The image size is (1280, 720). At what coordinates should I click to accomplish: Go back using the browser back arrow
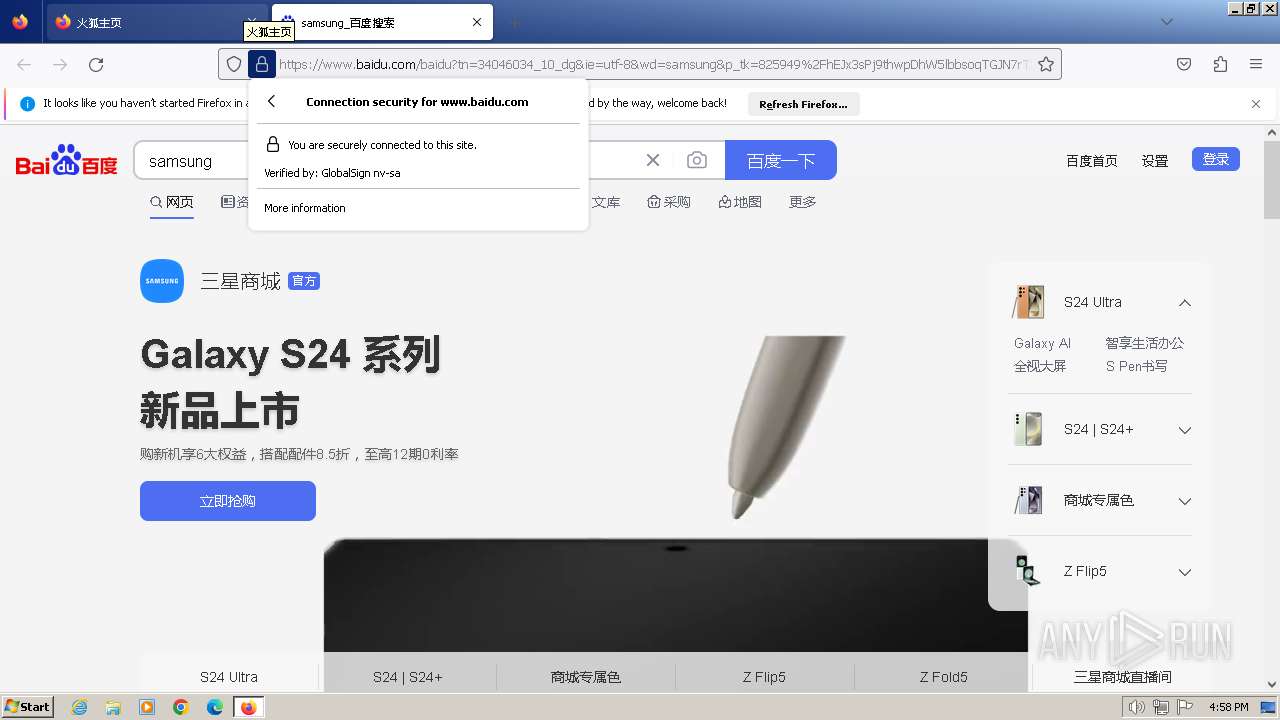click(24, 64)
